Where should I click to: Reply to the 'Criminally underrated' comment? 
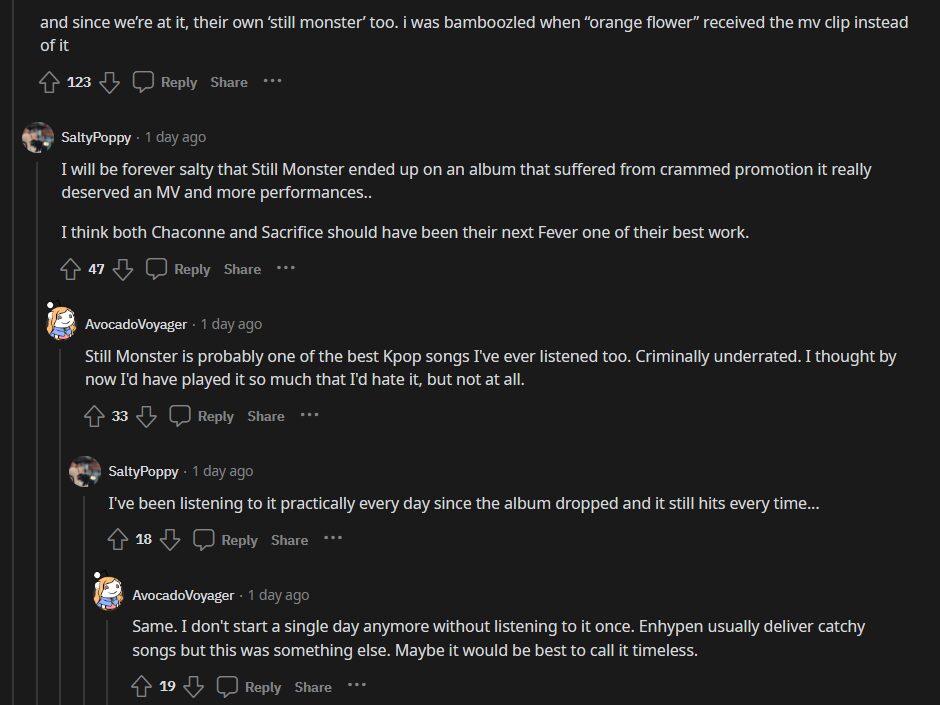(203, 416)
